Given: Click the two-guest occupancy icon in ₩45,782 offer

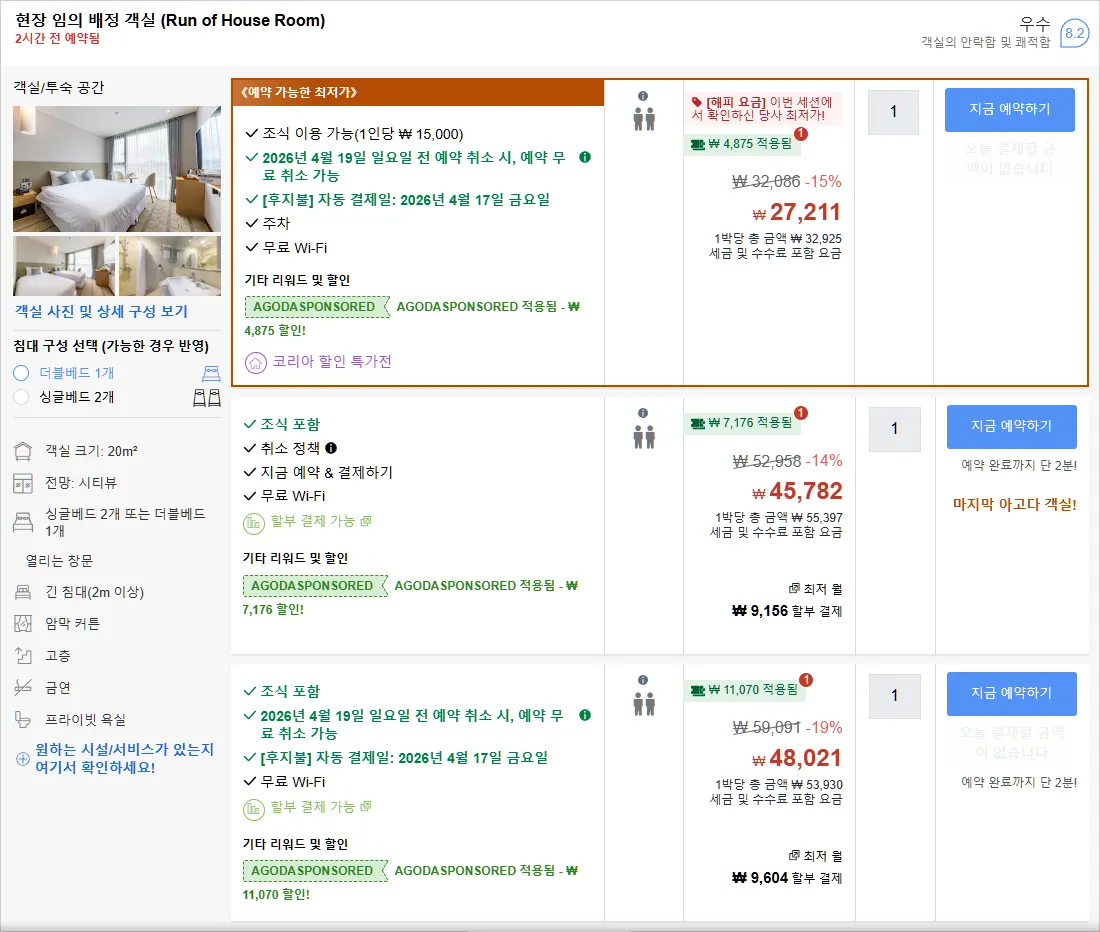Looking at the screenshot, I should coord(644,437).
